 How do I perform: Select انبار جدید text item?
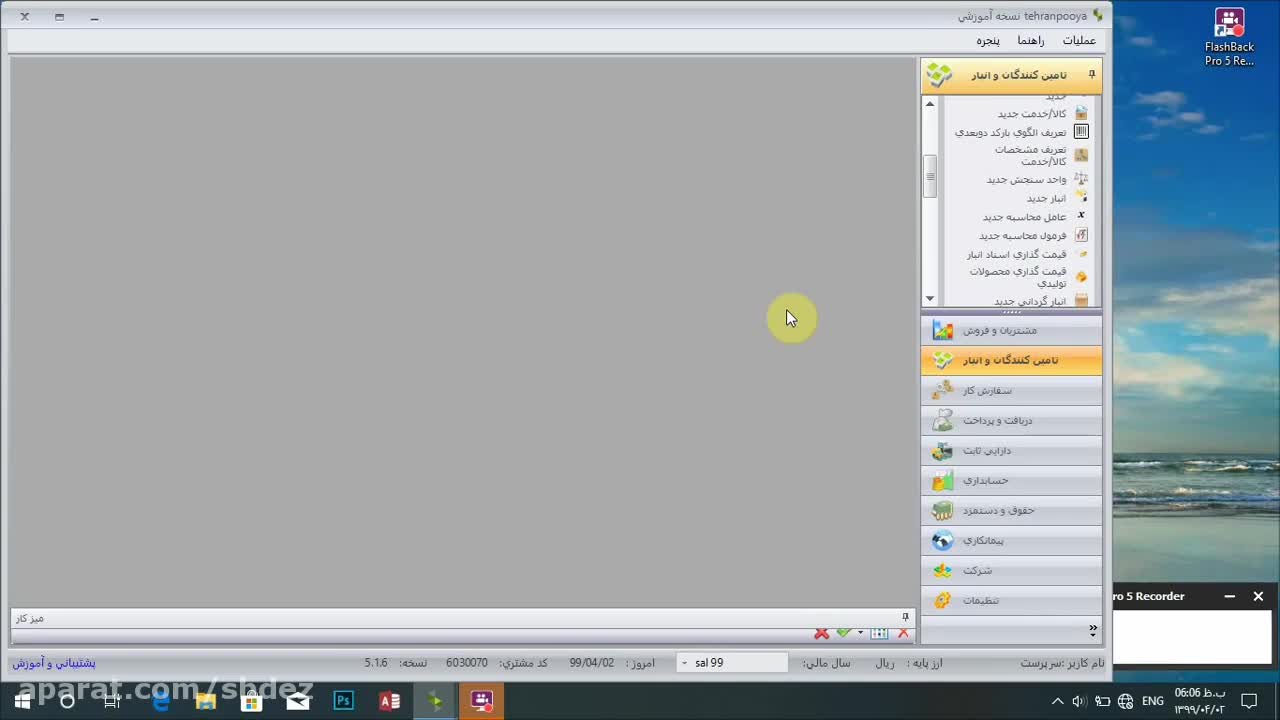pyautogui.click(x=1046, y=198)
